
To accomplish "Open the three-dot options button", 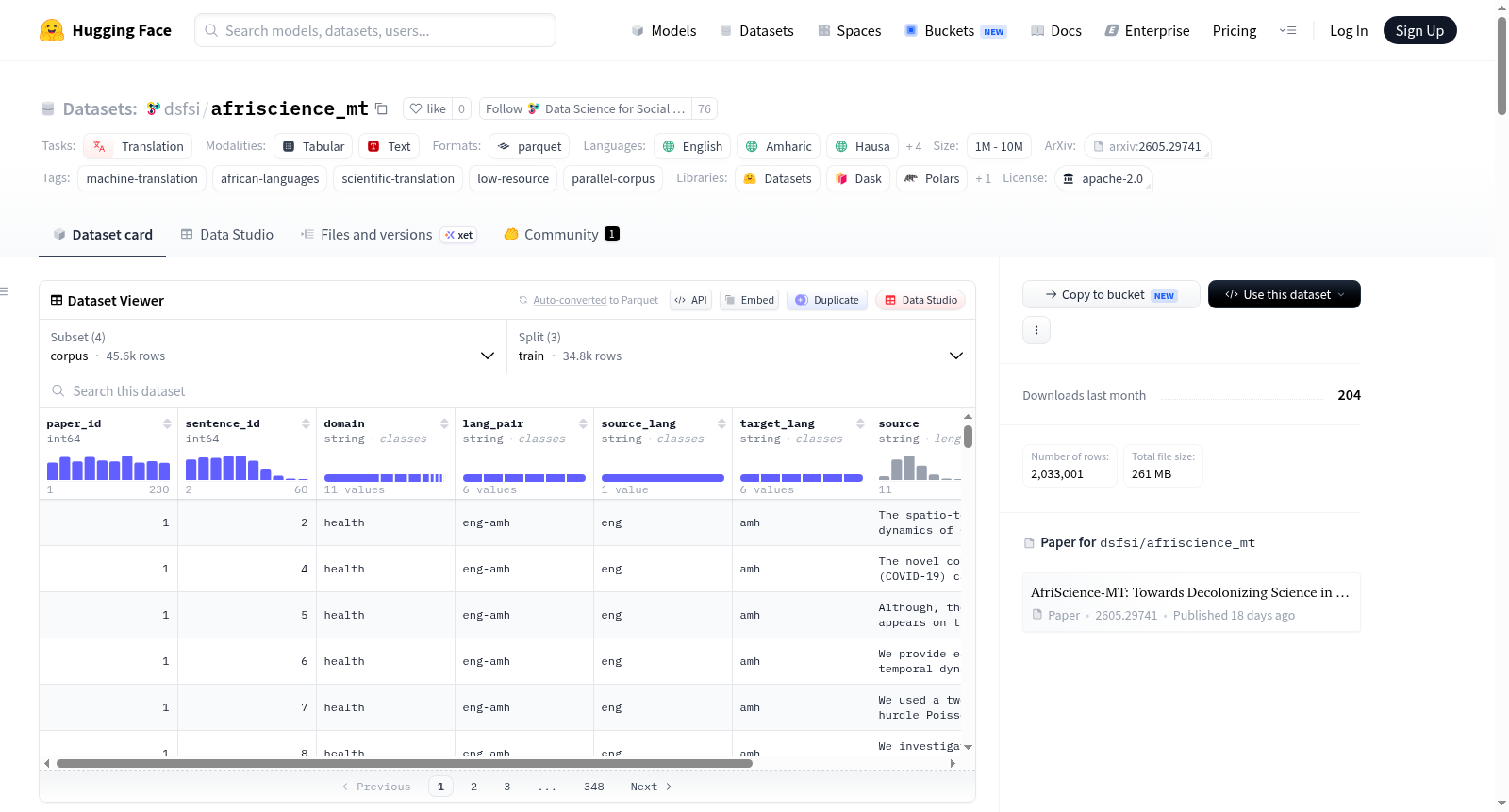I will 1036,330.
